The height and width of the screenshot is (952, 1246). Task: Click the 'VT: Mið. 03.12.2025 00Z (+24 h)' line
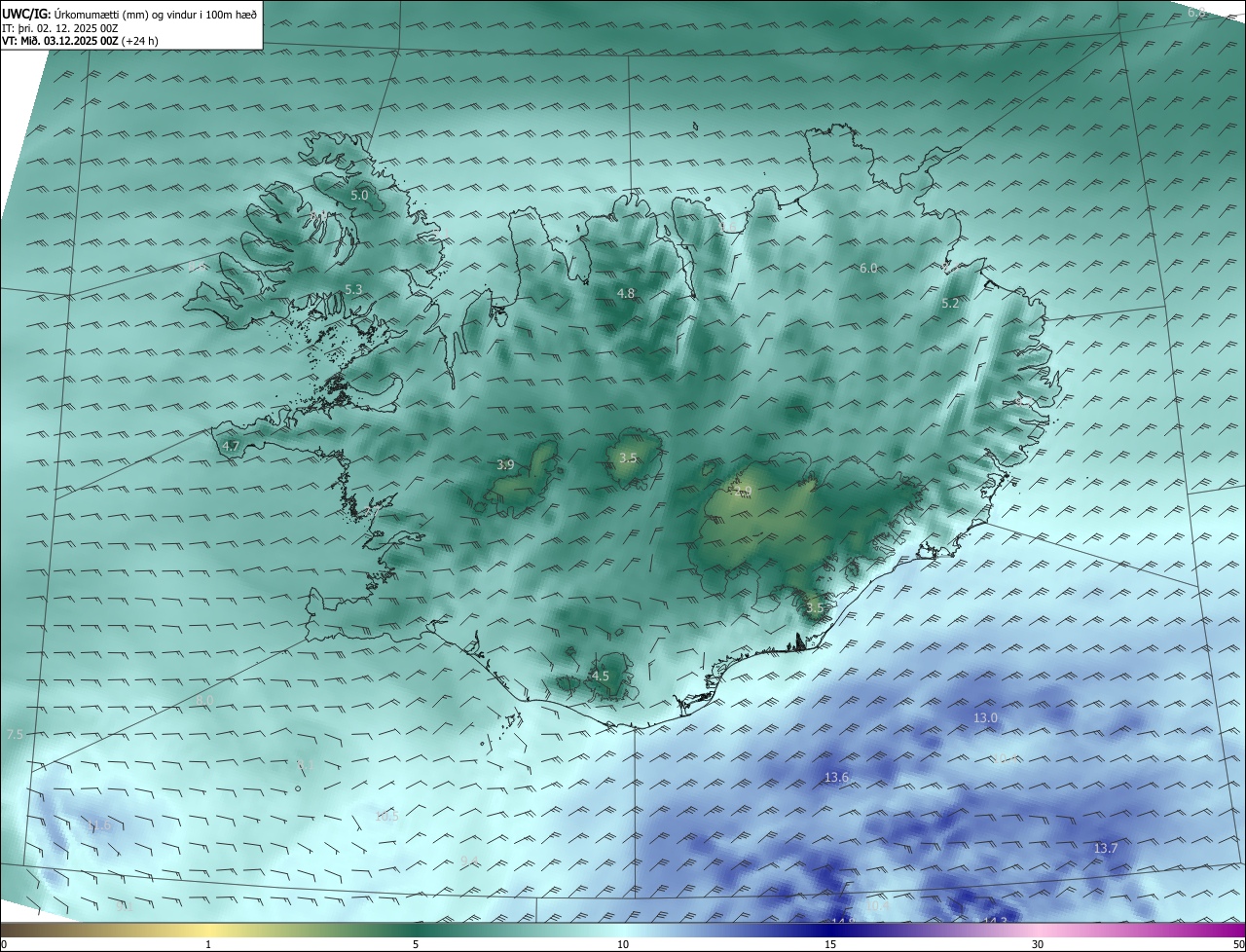pyautogui.click(x=81, y=41)
